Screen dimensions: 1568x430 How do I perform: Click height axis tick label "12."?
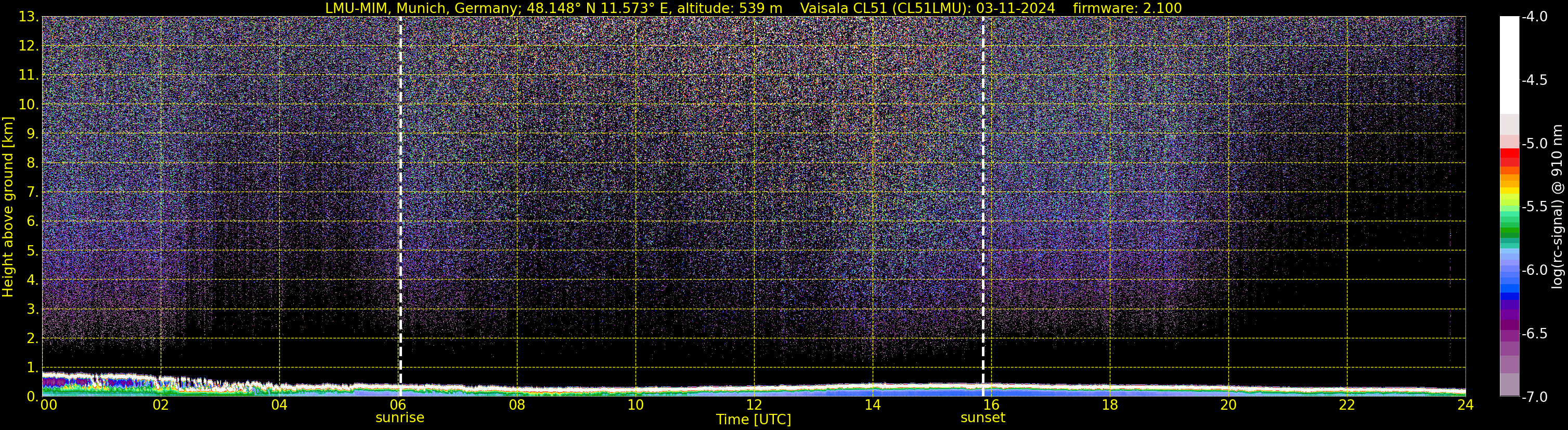(29, 46)
